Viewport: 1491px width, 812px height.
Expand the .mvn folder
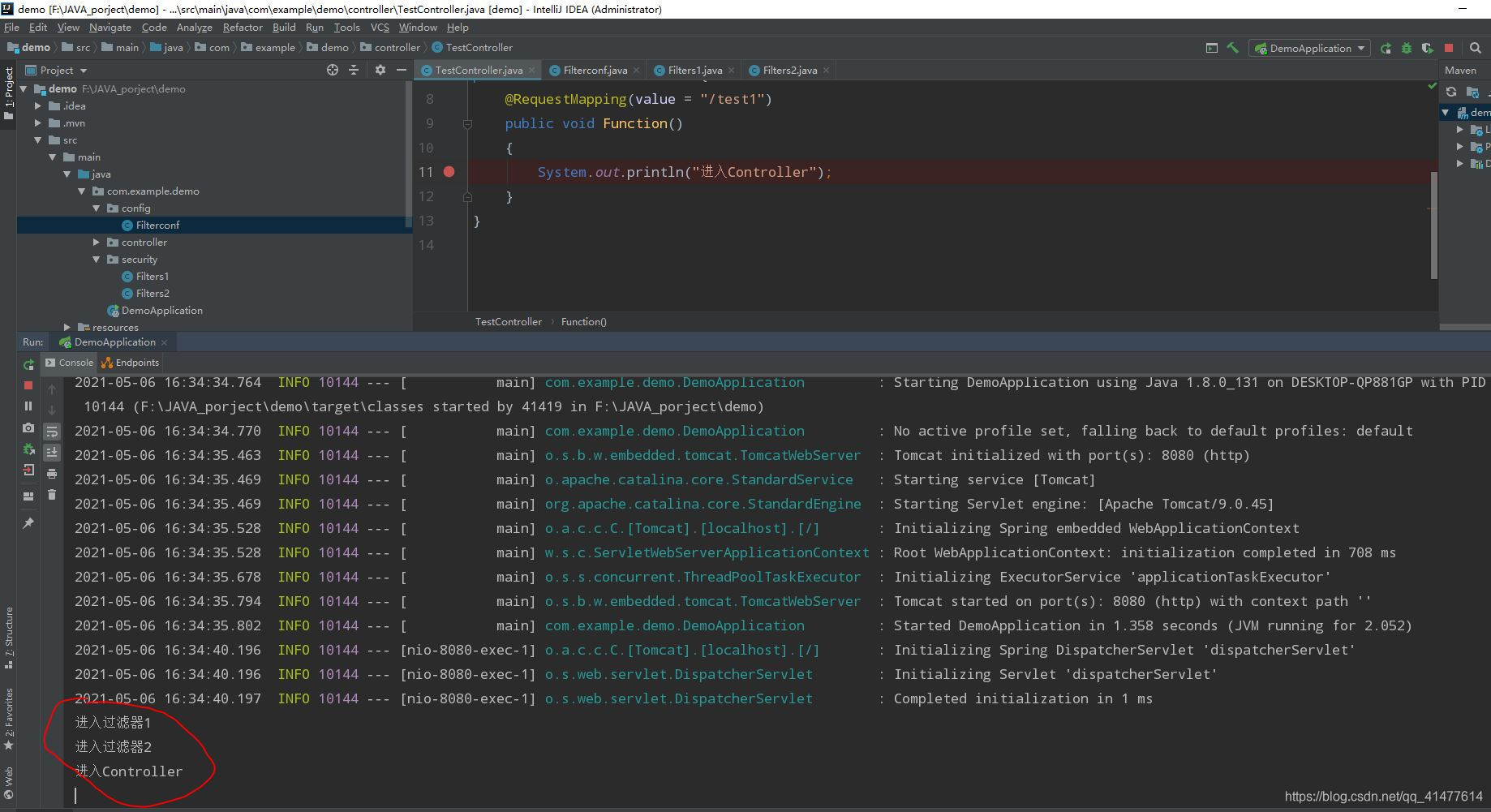tap(37, 123)
